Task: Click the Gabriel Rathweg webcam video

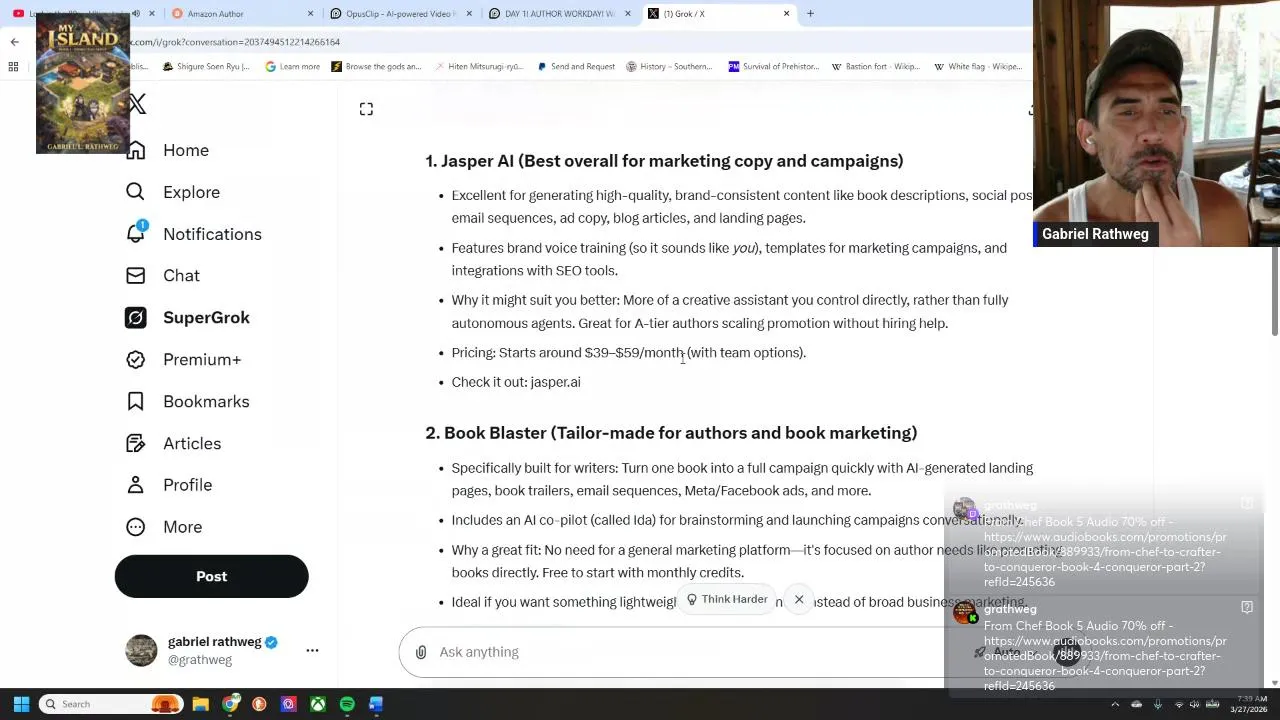Action: tap(1156, 123)
